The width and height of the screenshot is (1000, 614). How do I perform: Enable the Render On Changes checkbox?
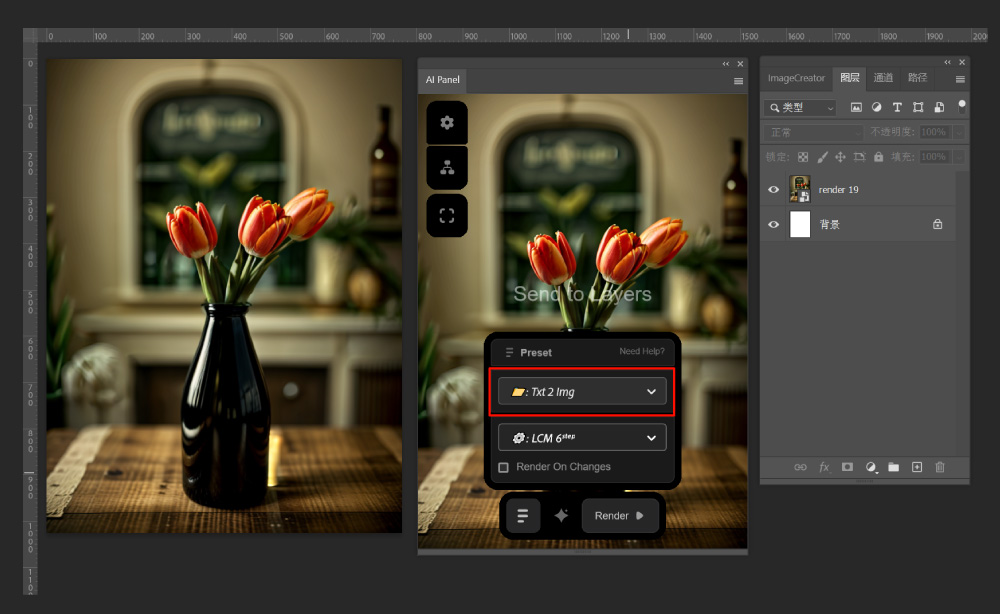504,467
